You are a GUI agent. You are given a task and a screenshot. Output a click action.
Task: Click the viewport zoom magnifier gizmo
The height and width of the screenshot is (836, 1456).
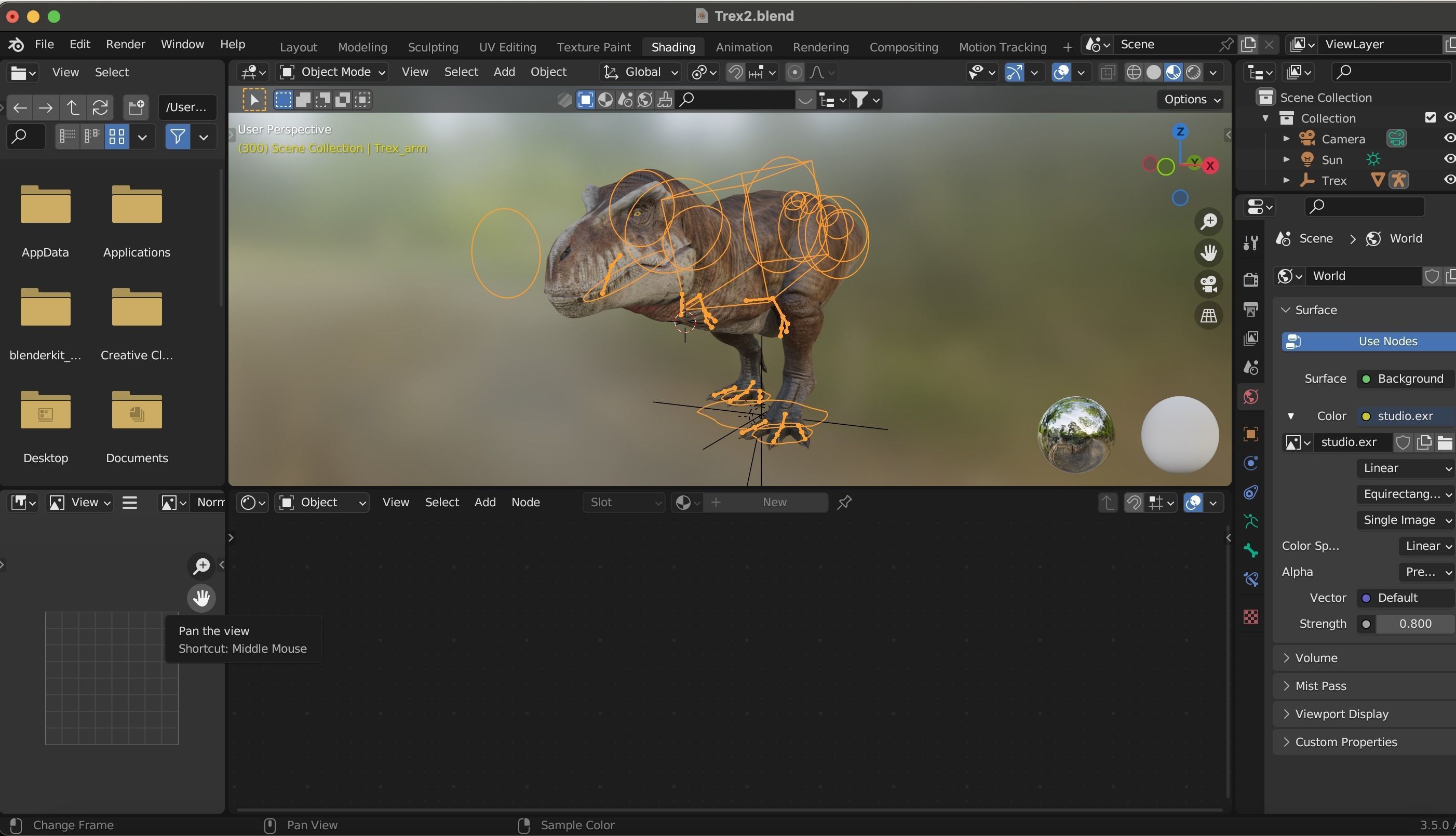1208,222
